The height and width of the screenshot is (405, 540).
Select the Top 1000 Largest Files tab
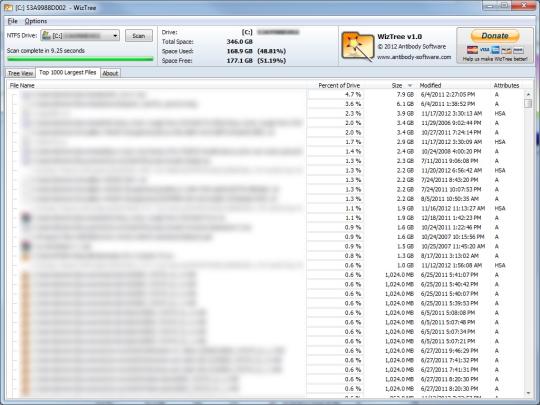click(68, 72)
